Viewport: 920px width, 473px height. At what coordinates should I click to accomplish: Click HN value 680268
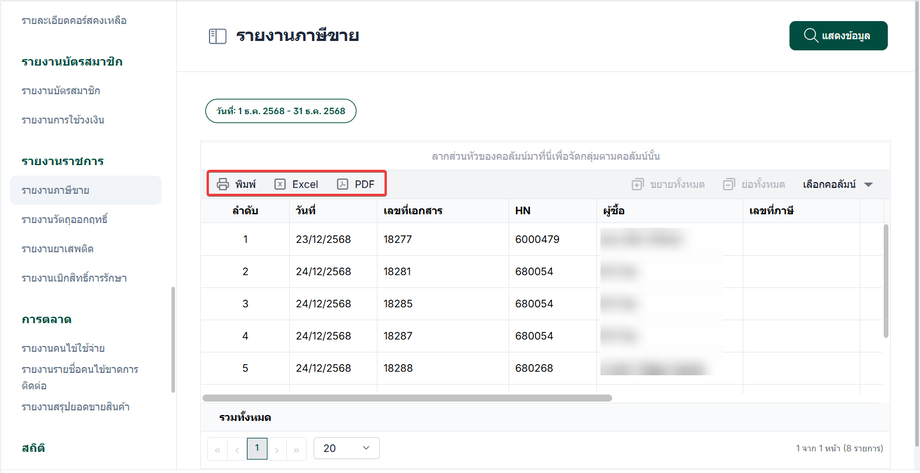(x=534, y=369)
